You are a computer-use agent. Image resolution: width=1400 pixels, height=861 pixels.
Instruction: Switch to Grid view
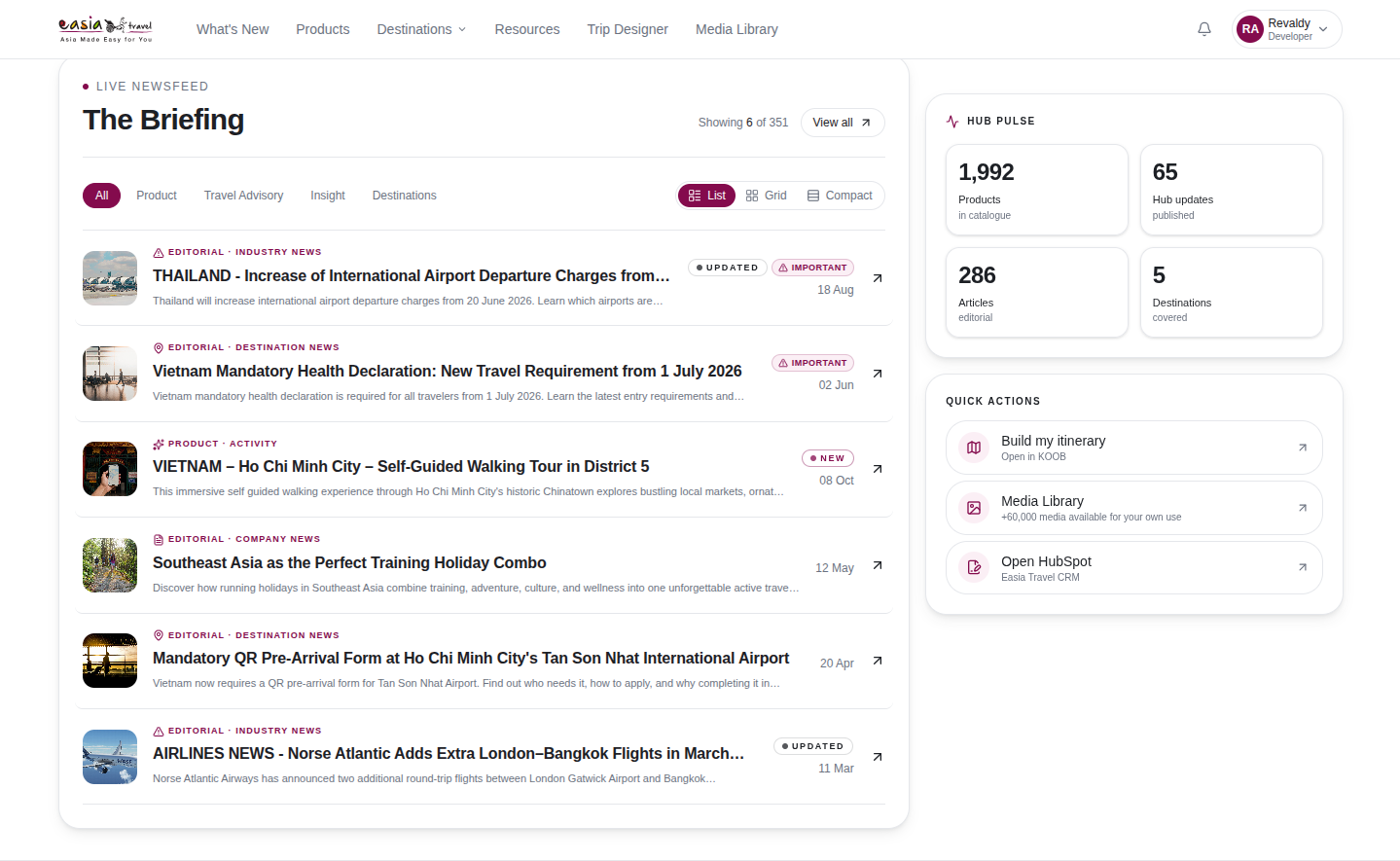click(767, 196)
